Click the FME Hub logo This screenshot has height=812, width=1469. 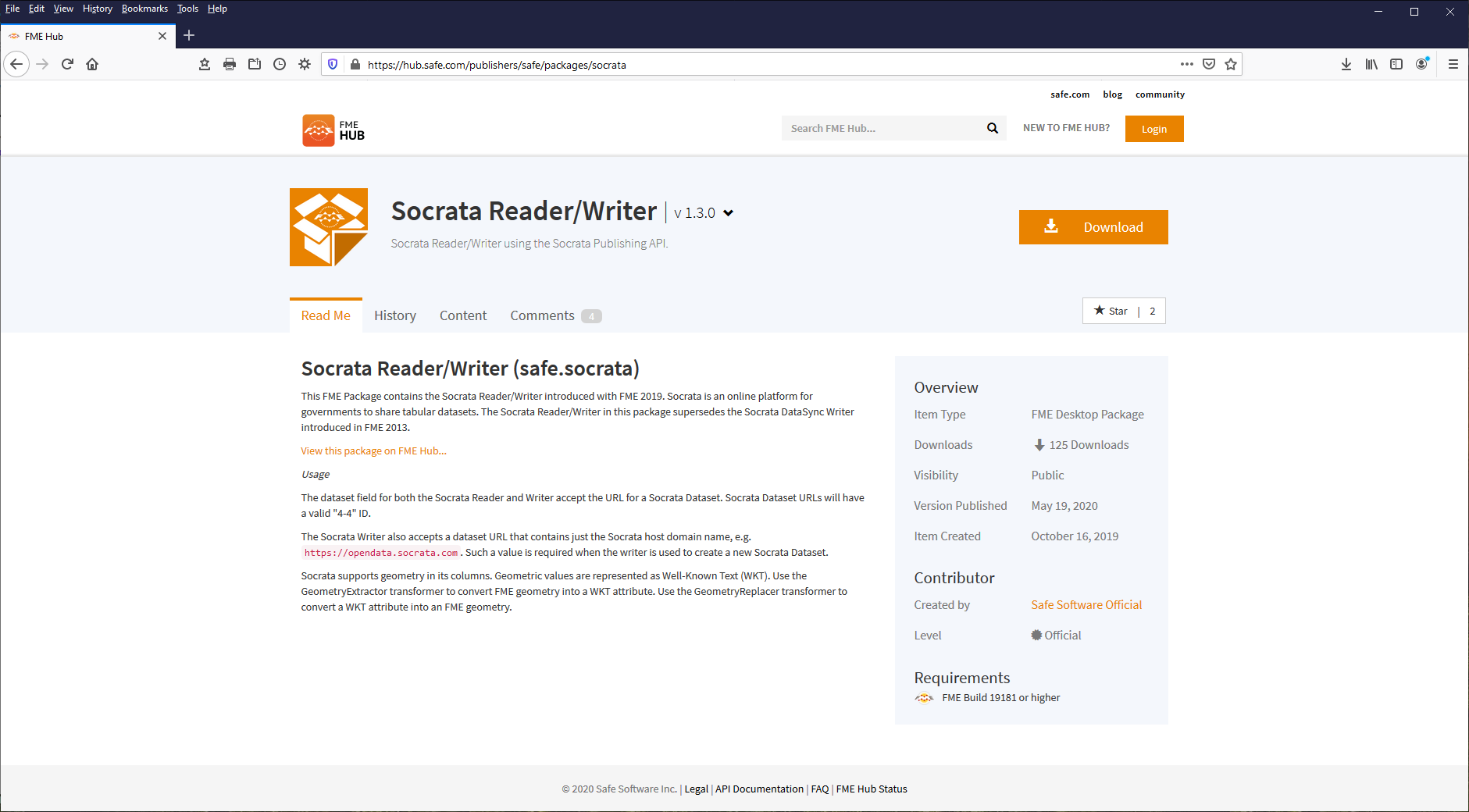coord(333,130)
